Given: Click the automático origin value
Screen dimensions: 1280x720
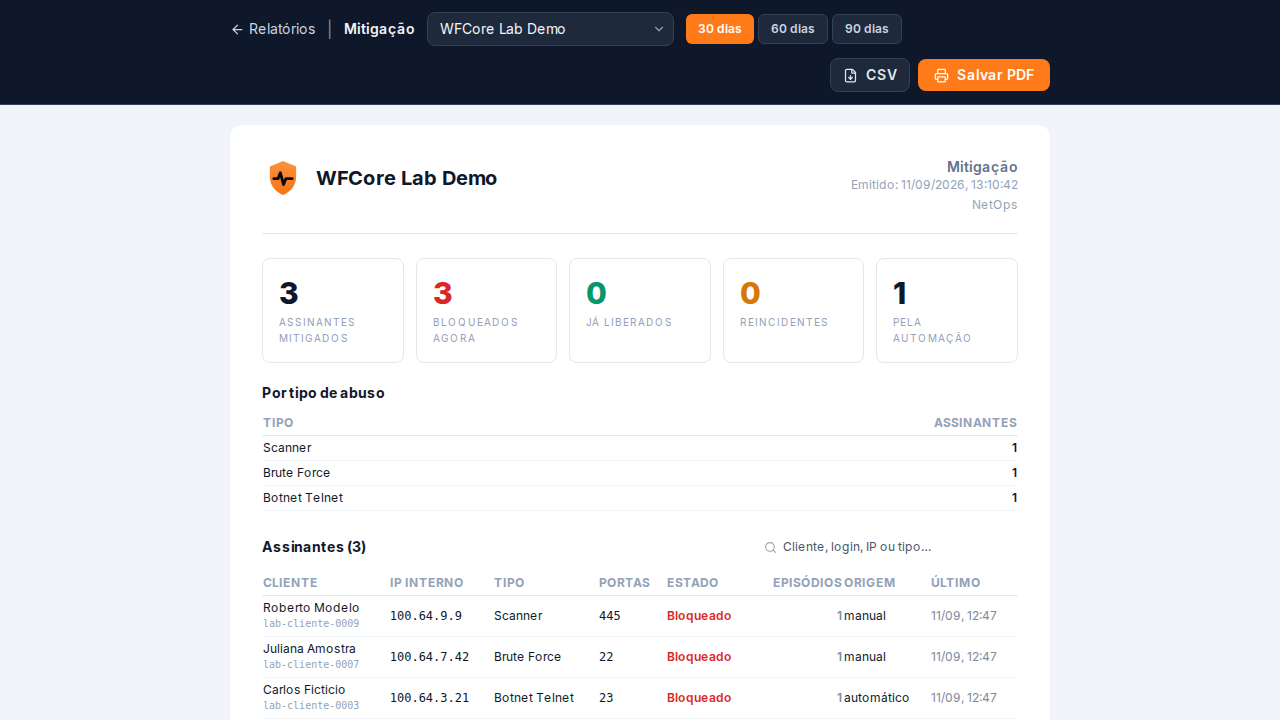Looking at the screenshot, I should pos(877,698).
